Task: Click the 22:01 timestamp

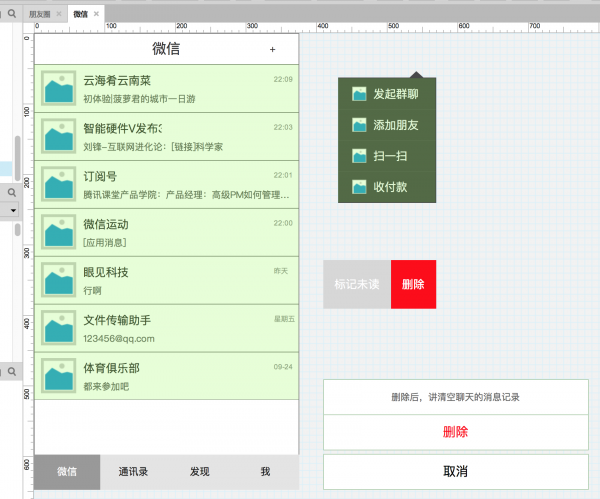Action: coord(283,175)
